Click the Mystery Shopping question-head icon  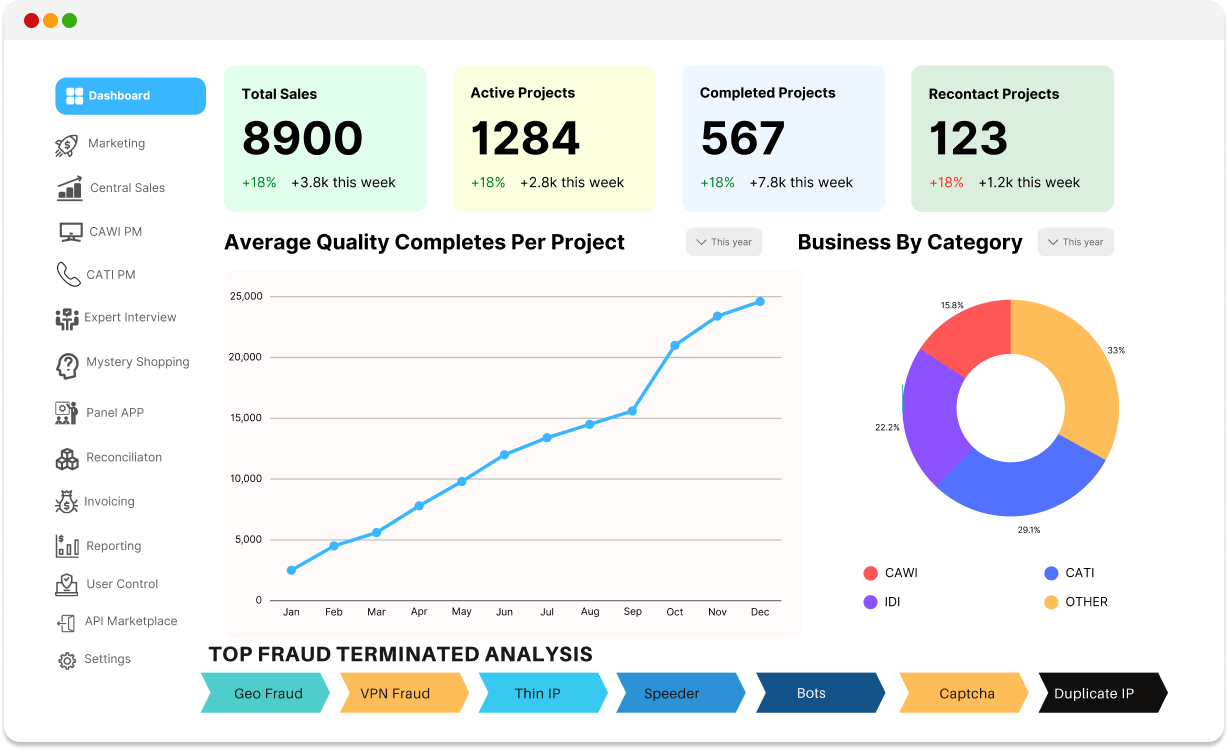click(67, 365)
